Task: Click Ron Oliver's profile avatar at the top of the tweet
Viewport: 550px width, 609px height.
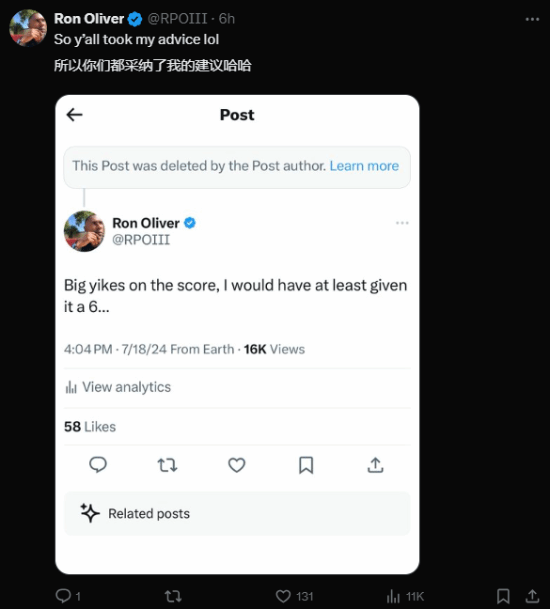Action: [x=28, y=28]
